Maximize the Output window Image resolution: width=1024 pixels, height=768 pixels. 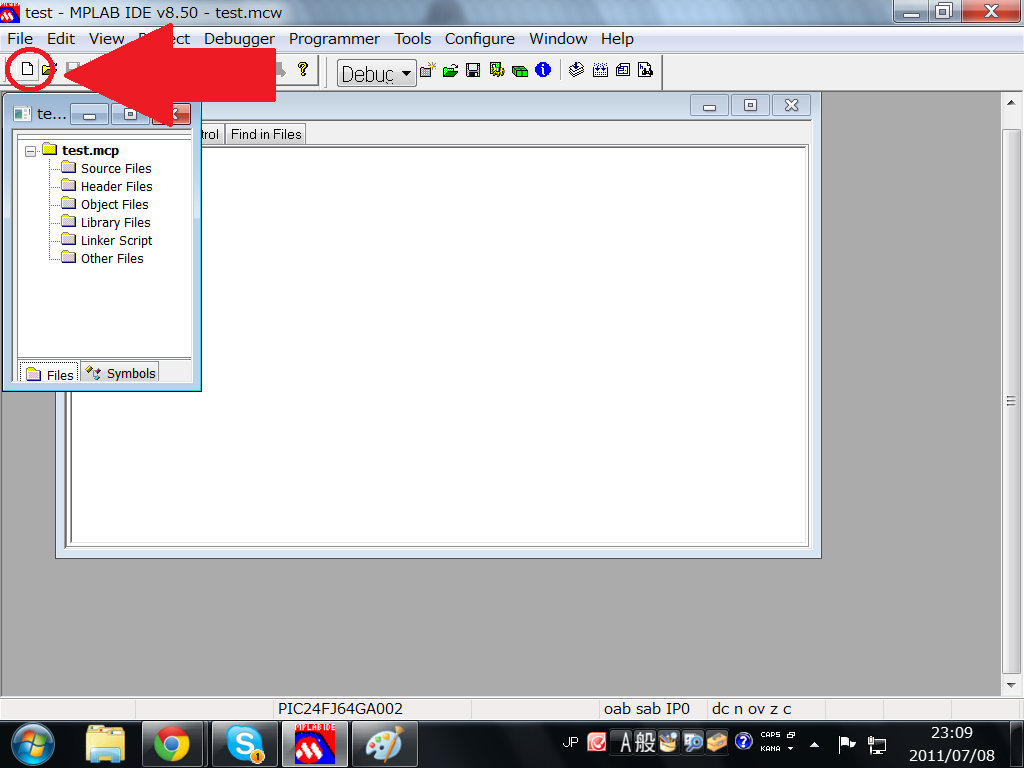pyautogui.click(x=750, y=106)
